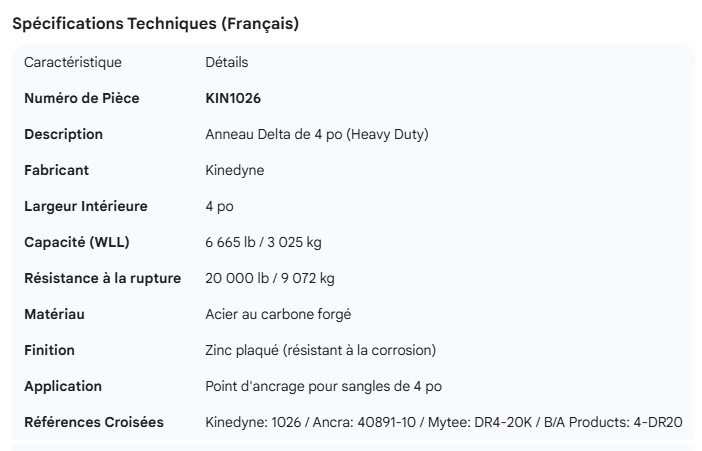Screen dimensions: 702x451
Task: Click the Matériau row label
Action: coord(54,314)
